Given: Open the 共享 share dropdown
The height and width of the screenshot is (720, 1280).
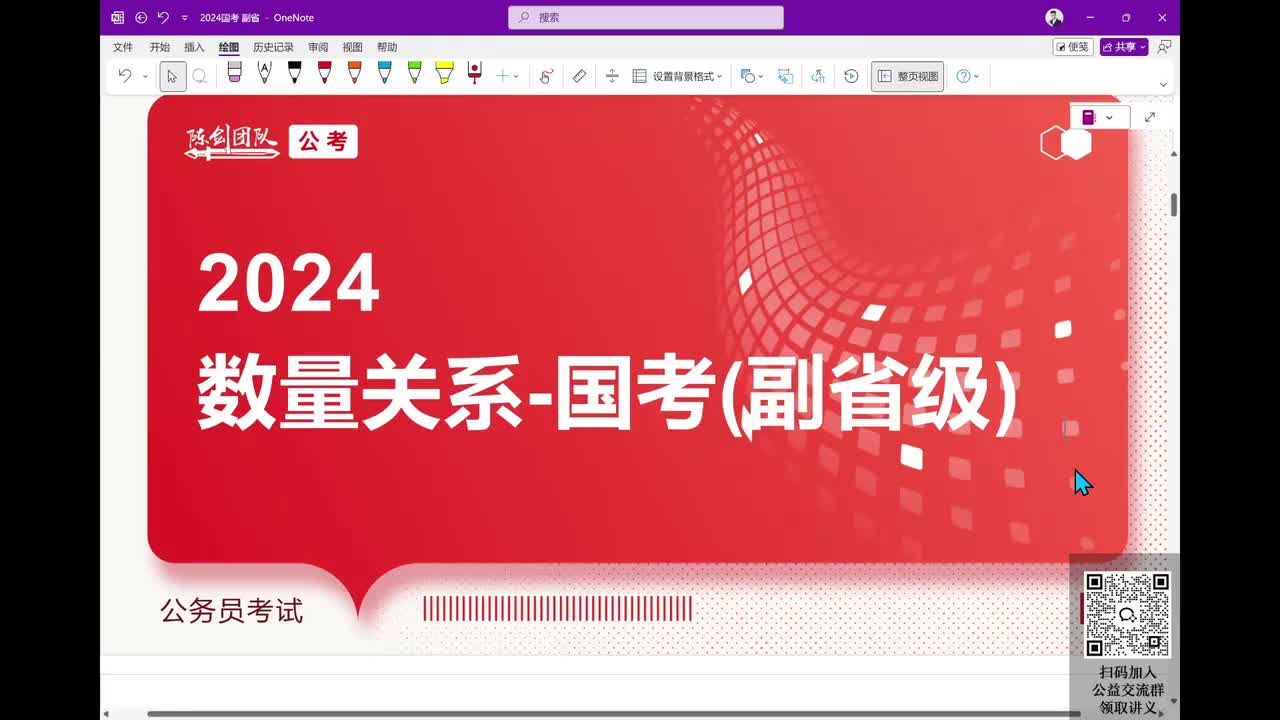Looking at the screenshot, I should (x=1124, y=47).
